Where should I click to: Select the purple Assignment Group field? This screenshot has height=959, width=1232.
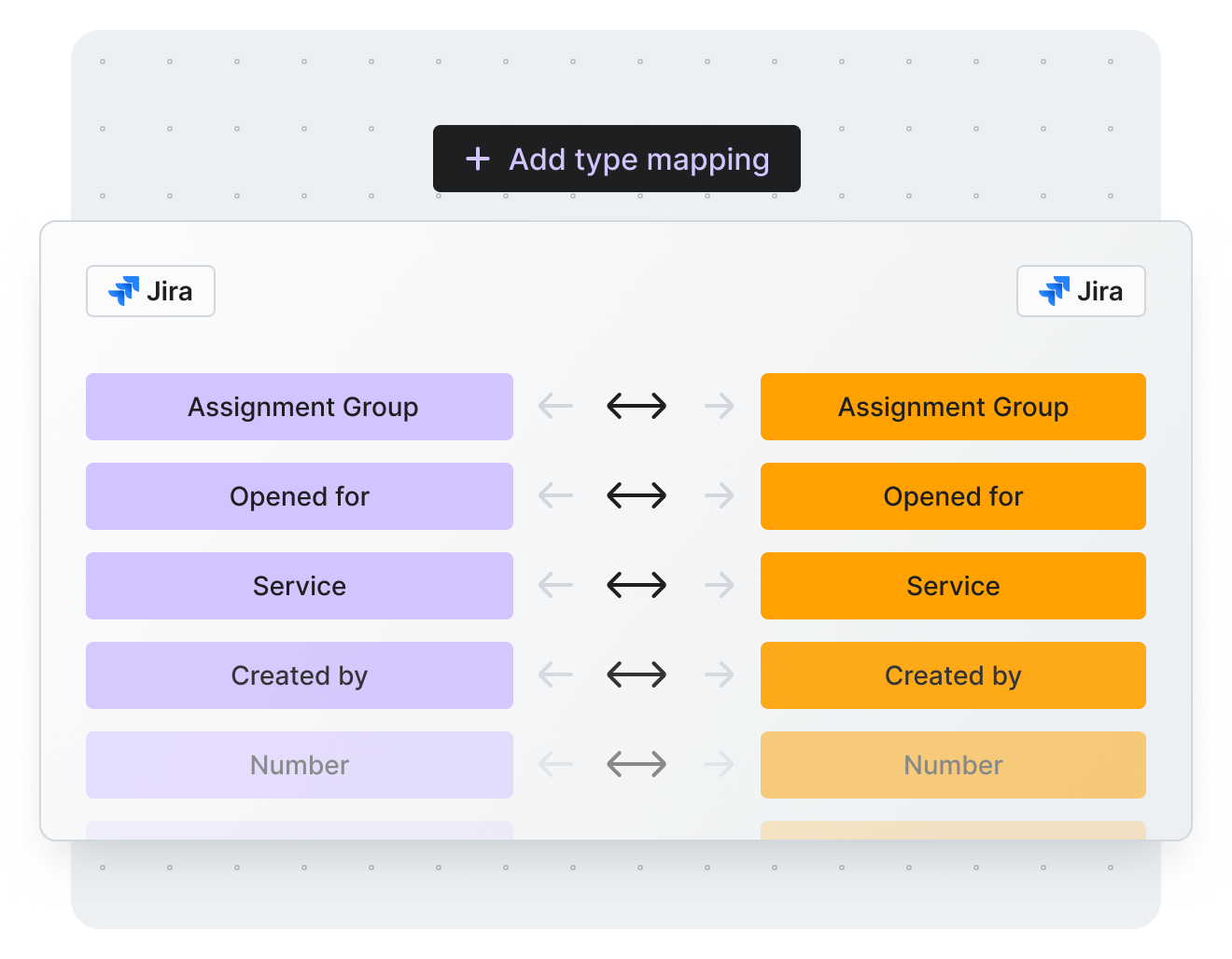[x=299, y=407]
